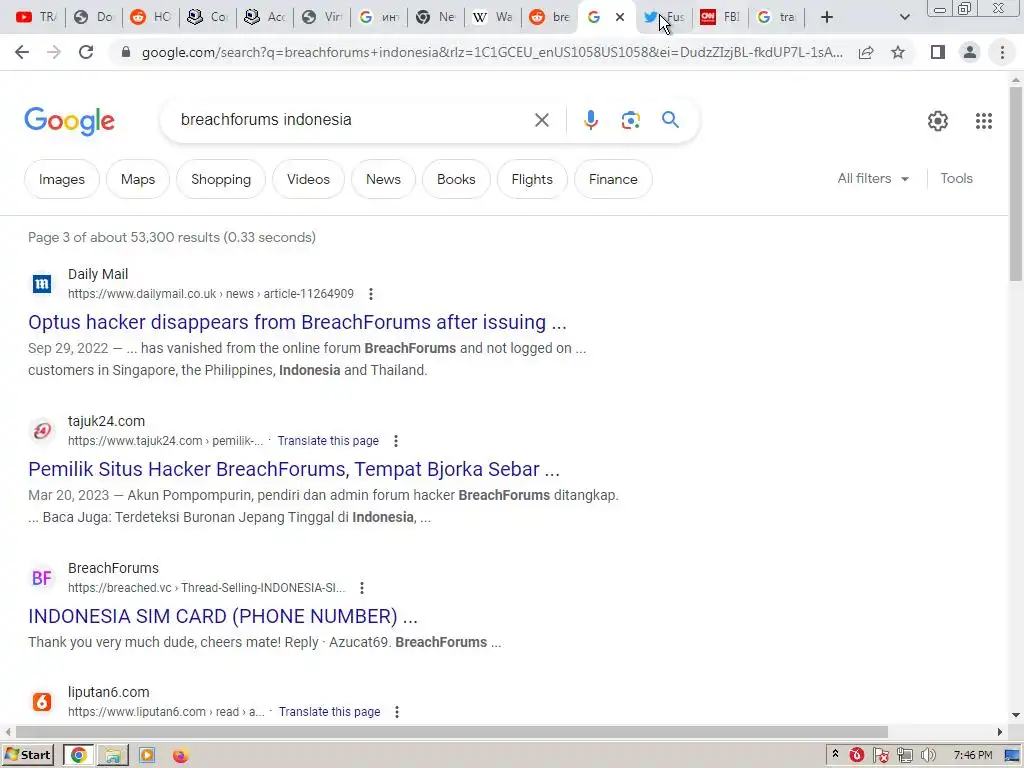Filter results by Books
Image resolution: width=1024 pixels, height=768 pixels.
[x=456, y=179]
